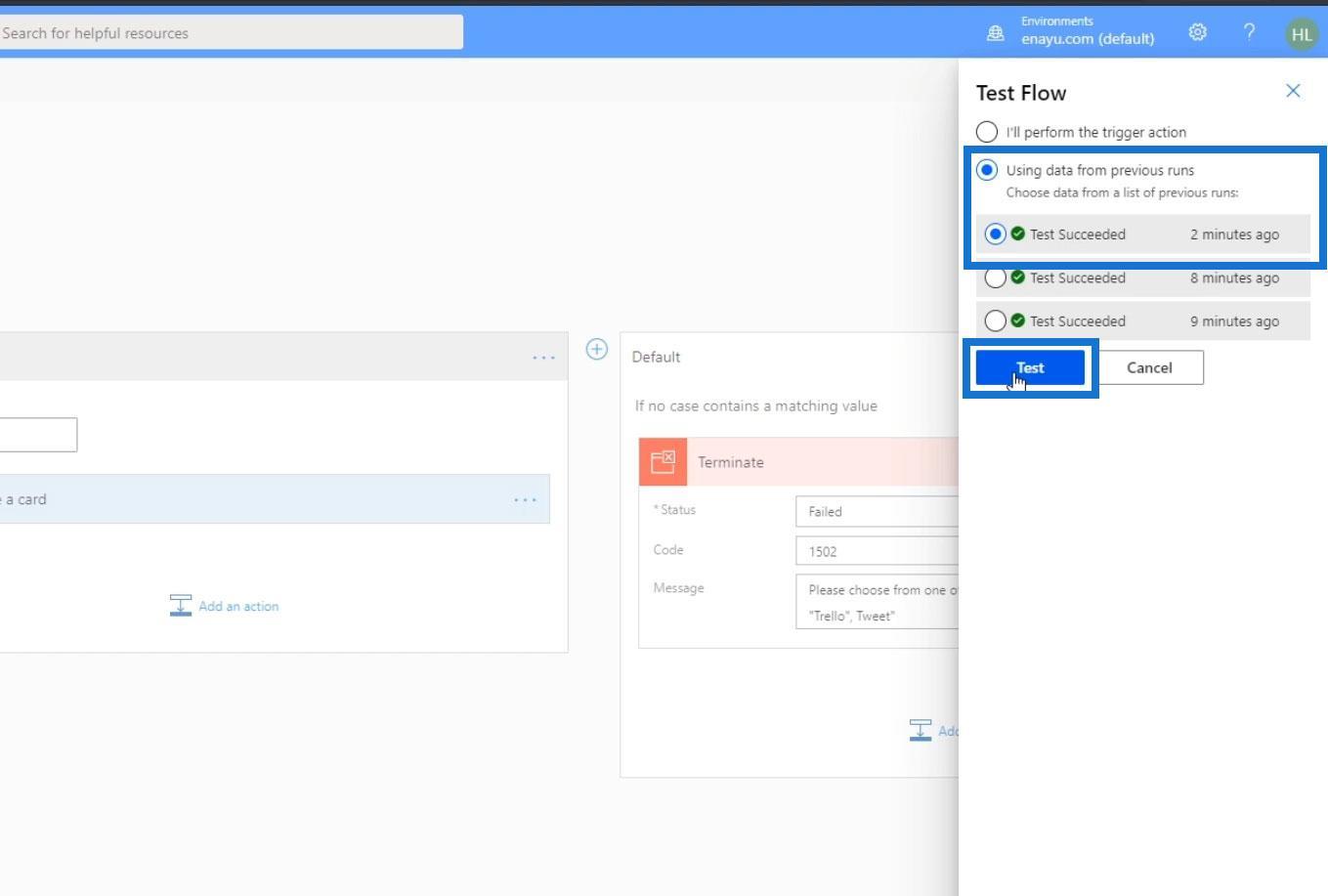The image size is (1328, 896).
Task: Click the '2 minutes ago' timestamp
Action: (x=1234, y=235)
